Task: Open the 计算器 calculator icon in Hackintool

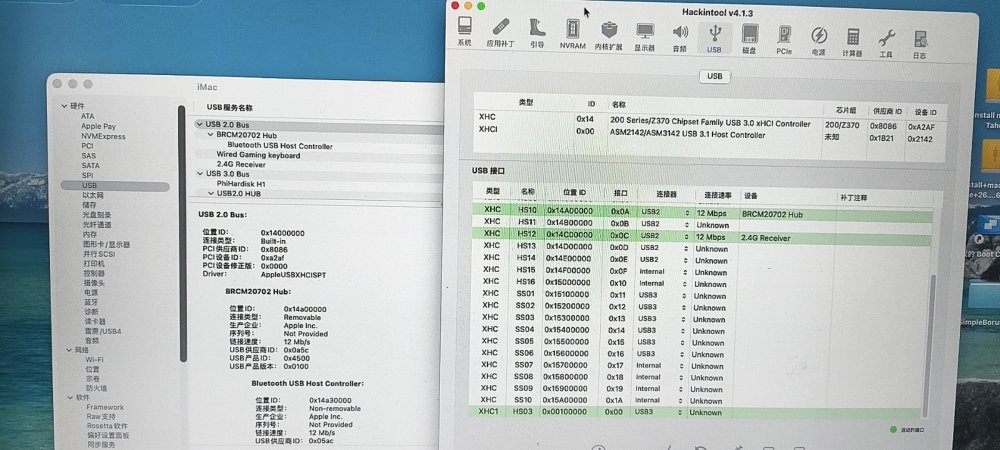Action: [x=852, y=41]
